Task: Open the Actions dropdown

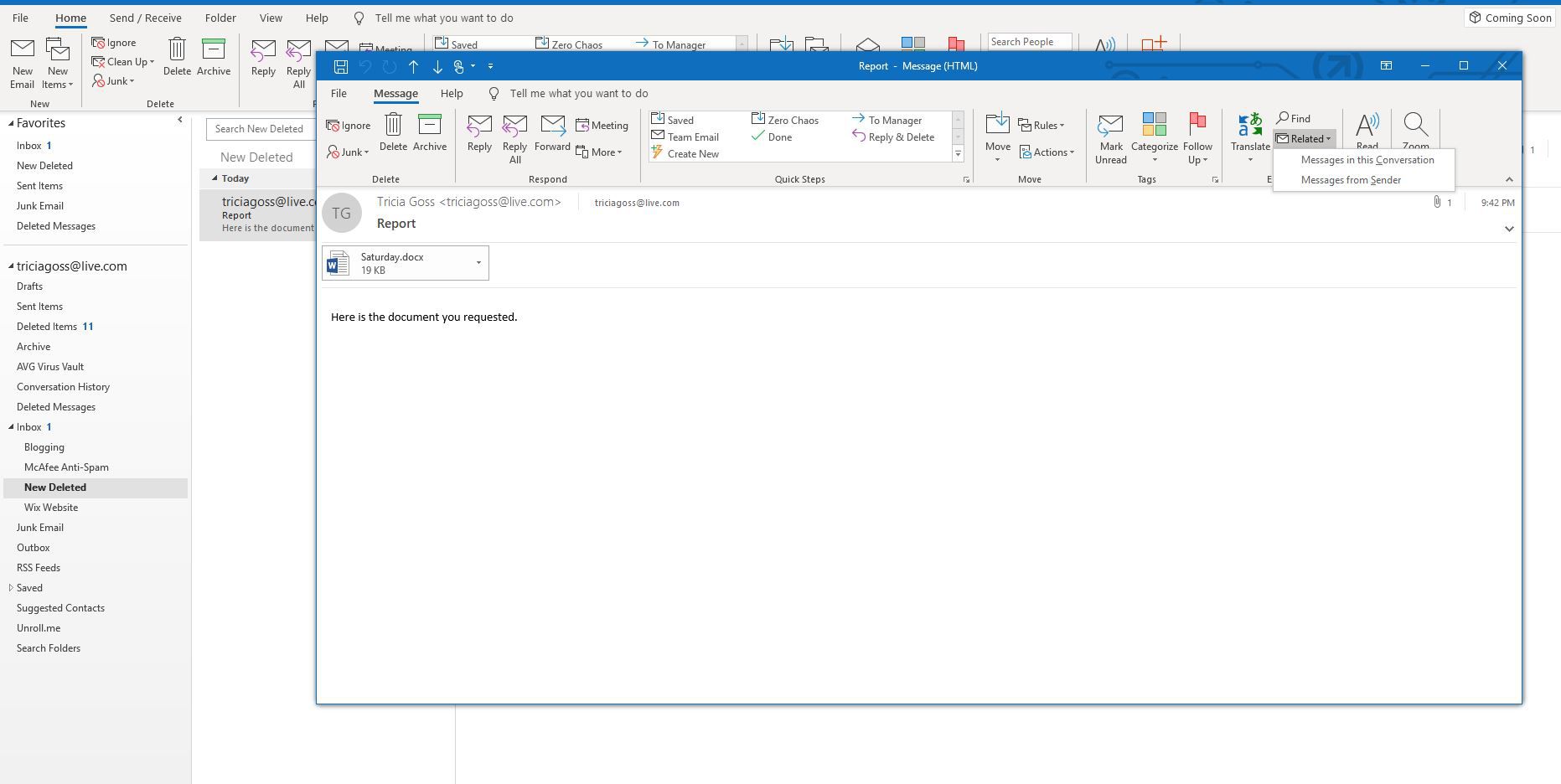Action: click(1047, 152)
